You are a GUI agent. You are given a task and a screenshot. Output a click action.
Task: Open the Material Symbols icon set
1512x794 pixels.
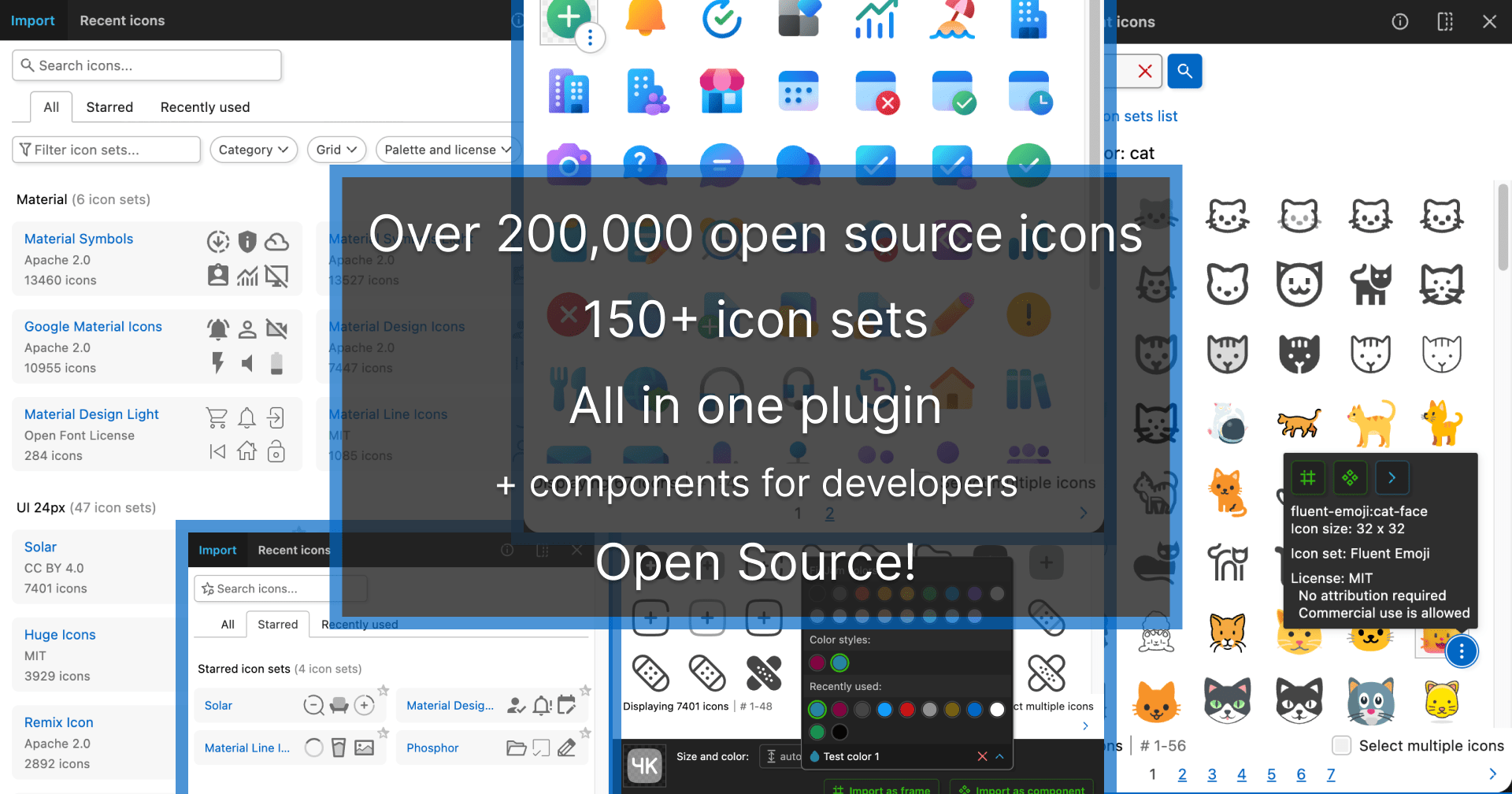click(x=78, y=239)
